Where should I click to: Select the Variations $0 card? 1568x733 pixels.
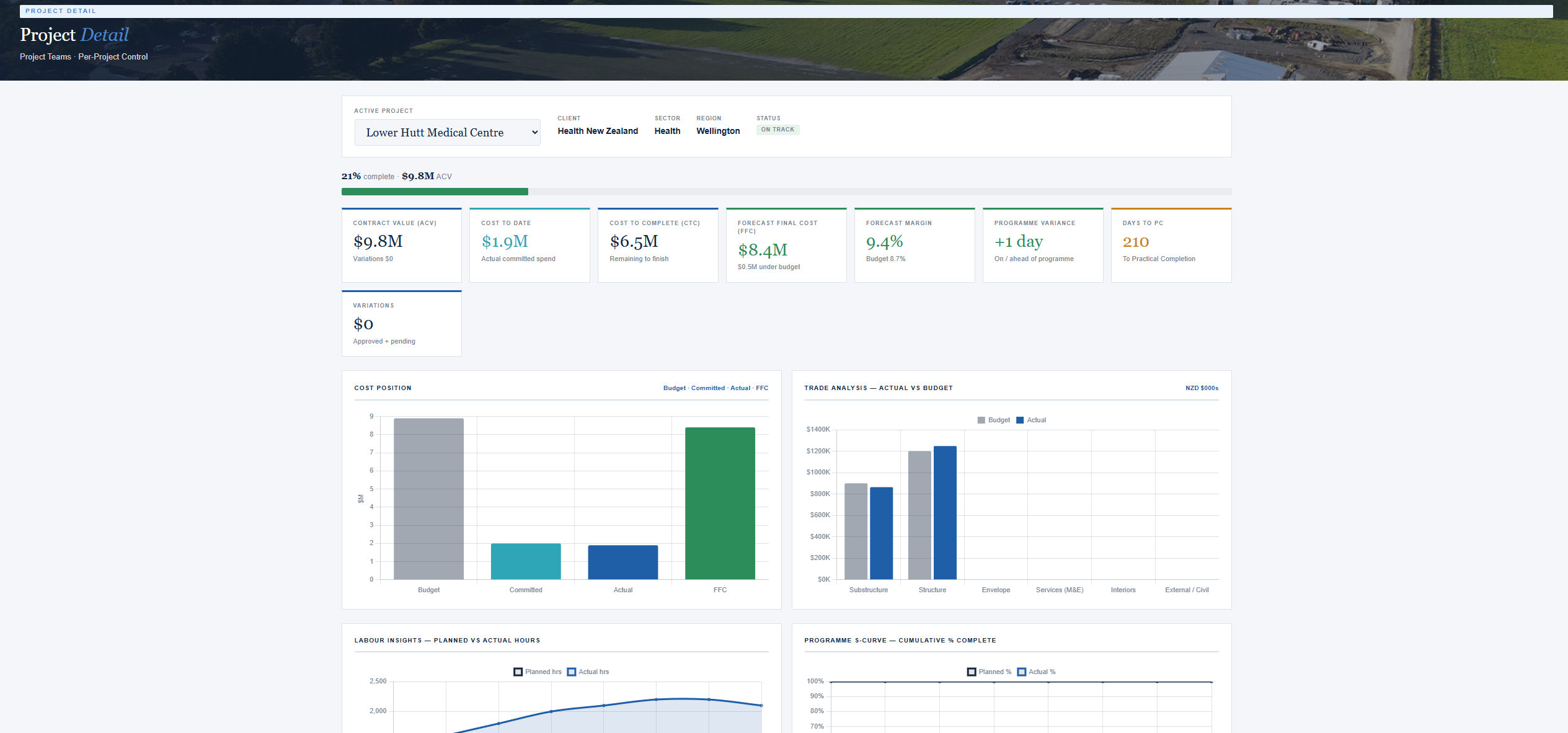pos(402,323)
